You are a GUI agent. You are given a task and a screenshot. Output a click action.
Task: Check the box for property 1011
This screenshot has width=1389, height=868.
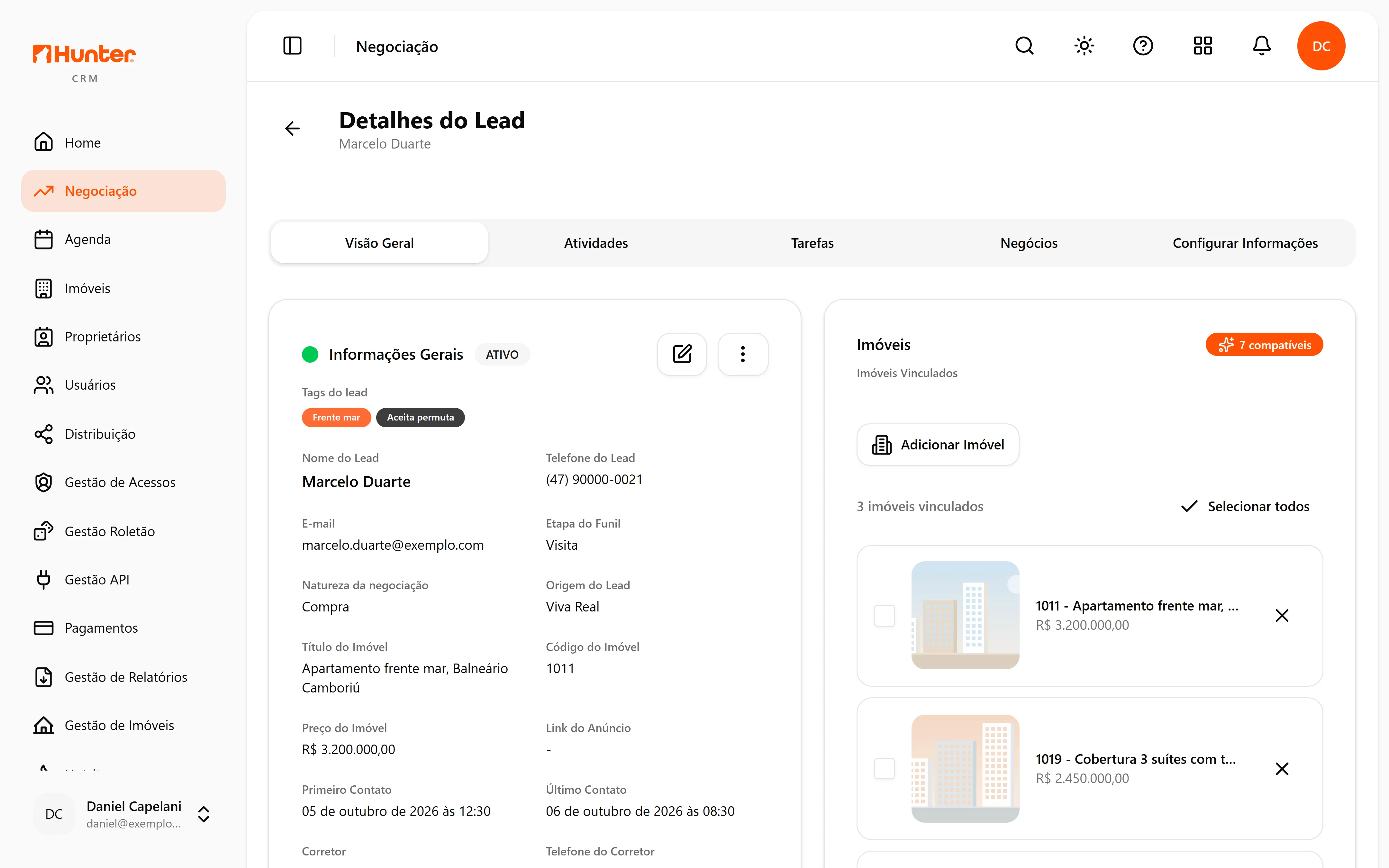pyautogui.click(x=884, y=615)
